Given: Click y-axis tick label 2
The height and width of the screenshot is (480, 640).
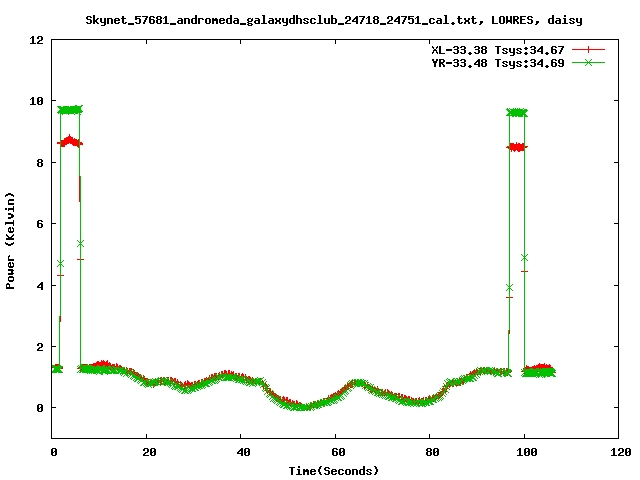Looking at the screenshot, I should click(x=40, y=347).
